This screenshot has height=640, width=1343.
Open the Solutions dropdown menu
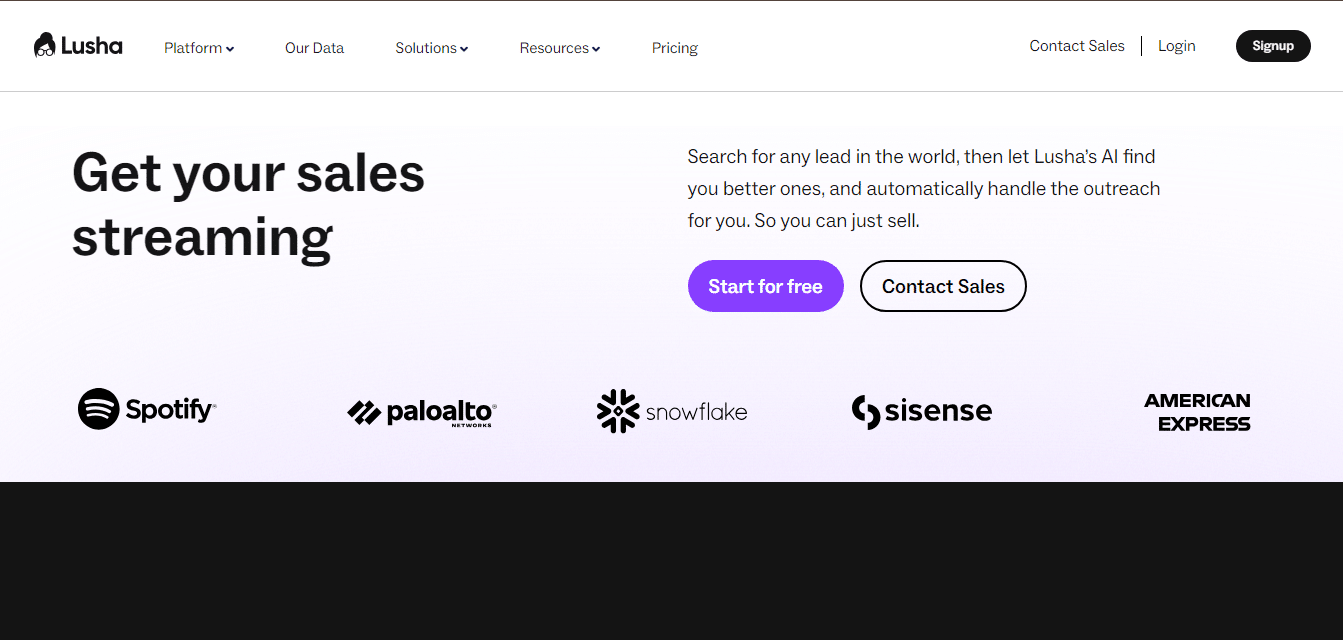click(431, 48)
